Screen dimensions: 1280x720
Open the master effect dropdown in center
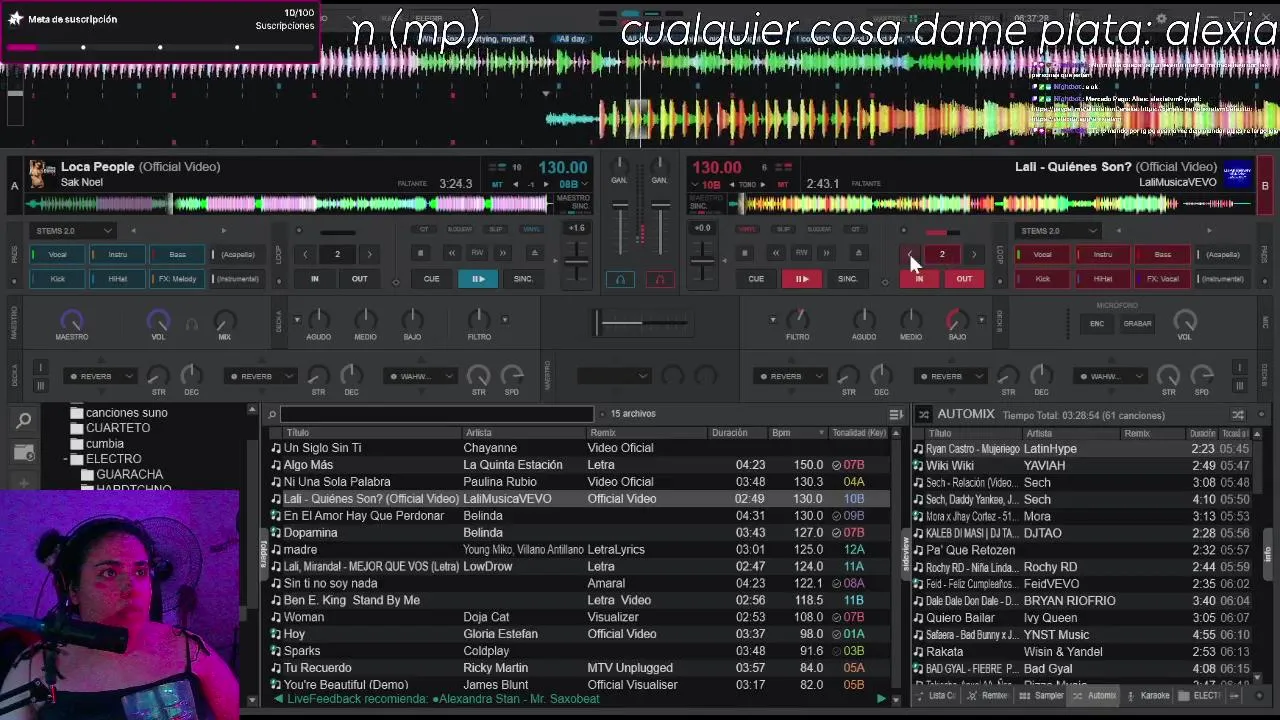coord(613,377)
